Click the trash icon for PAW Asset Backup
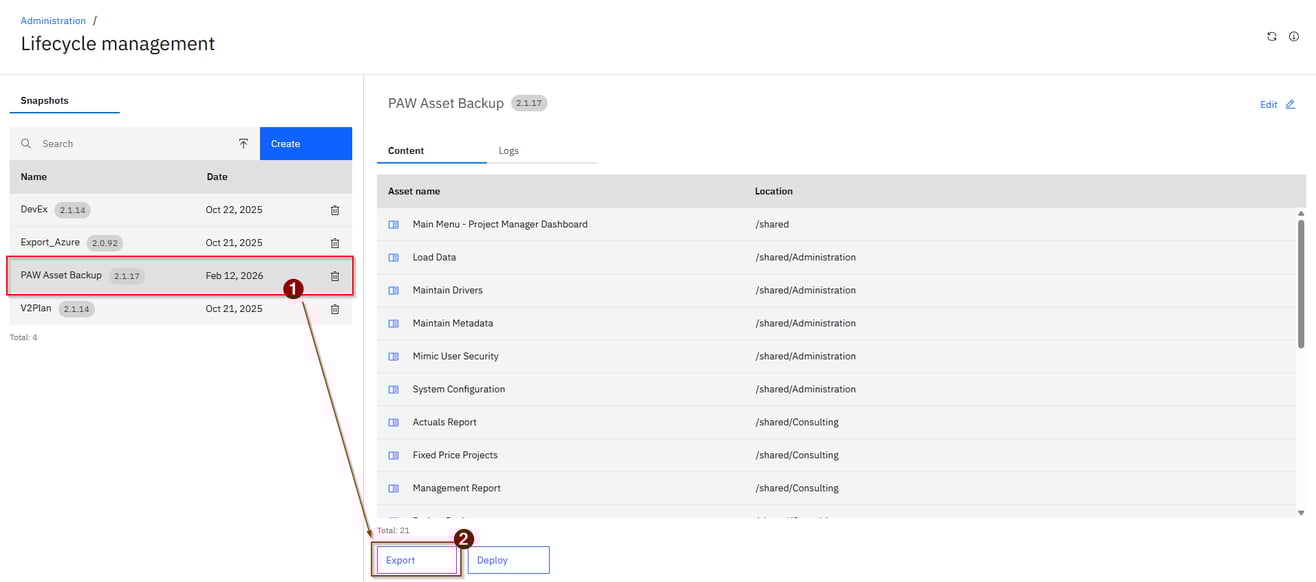1316x582 pixels. tap(335, 276)
